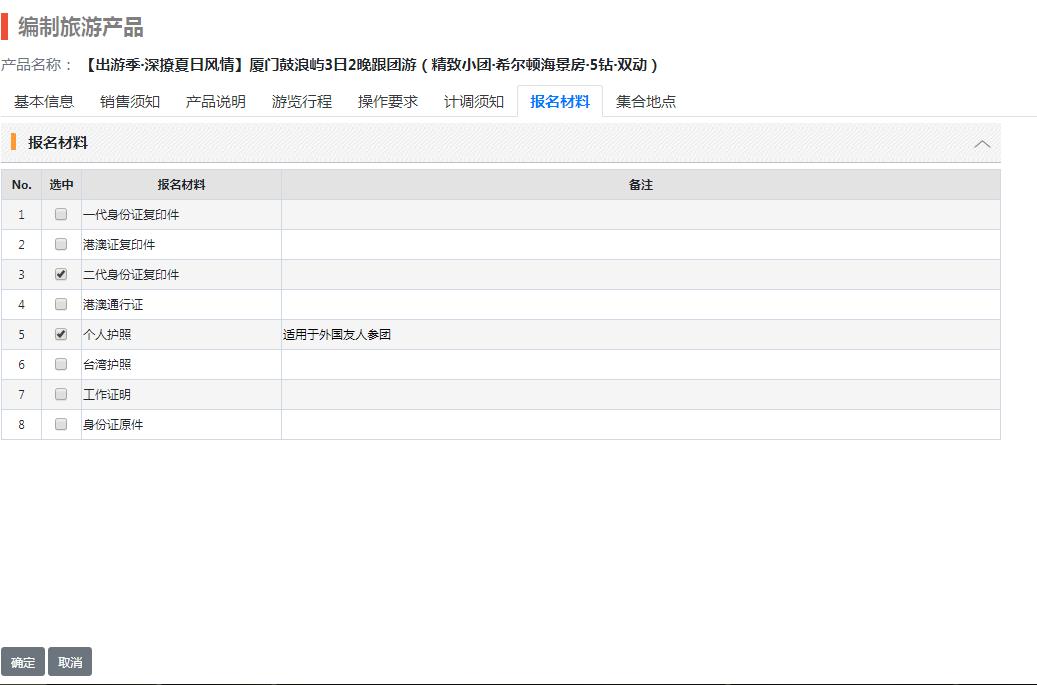
Task: Click the 报名材料 column header
Action: pos(181,185)
